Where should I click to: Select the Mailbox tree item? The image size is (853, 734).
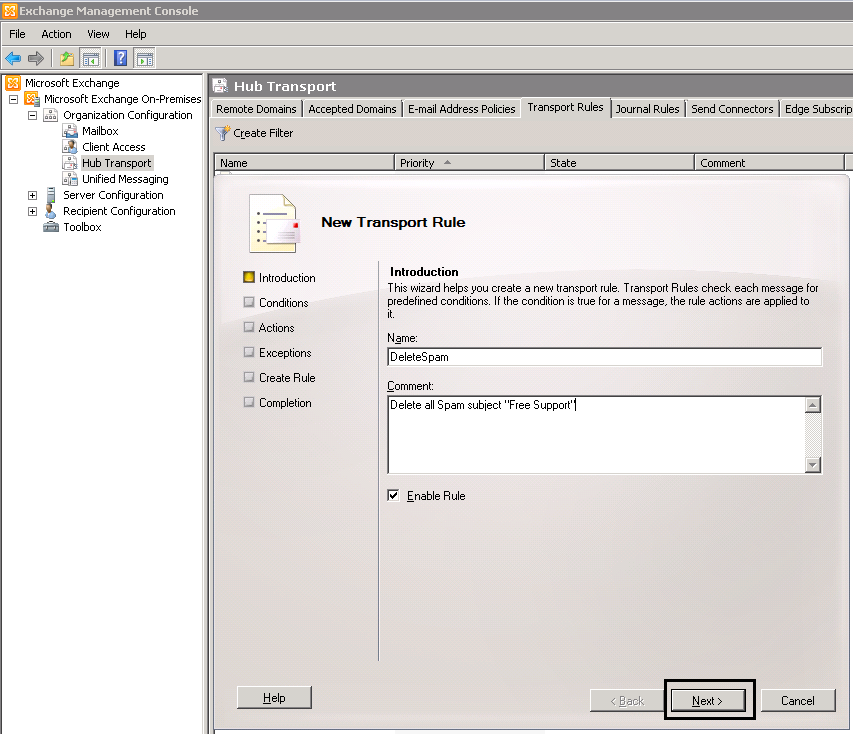pos(100,131)
